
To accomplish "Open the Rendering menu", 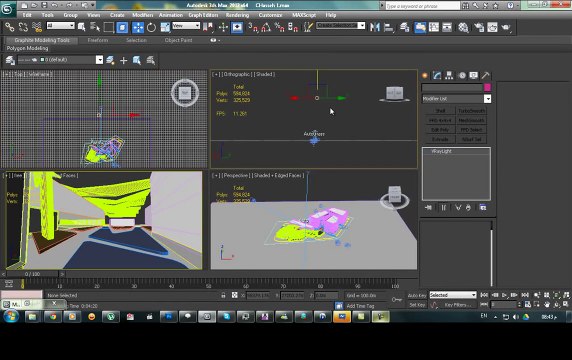I will click(x=237, y=15).
